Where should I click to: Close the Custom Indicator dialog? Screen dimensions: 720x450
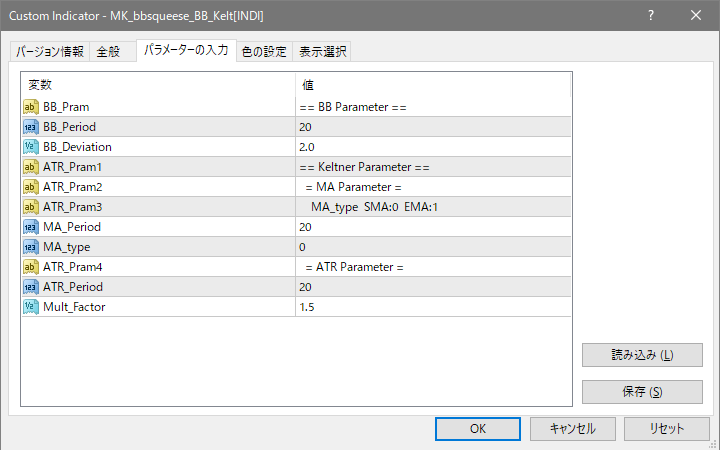point(696,16)
